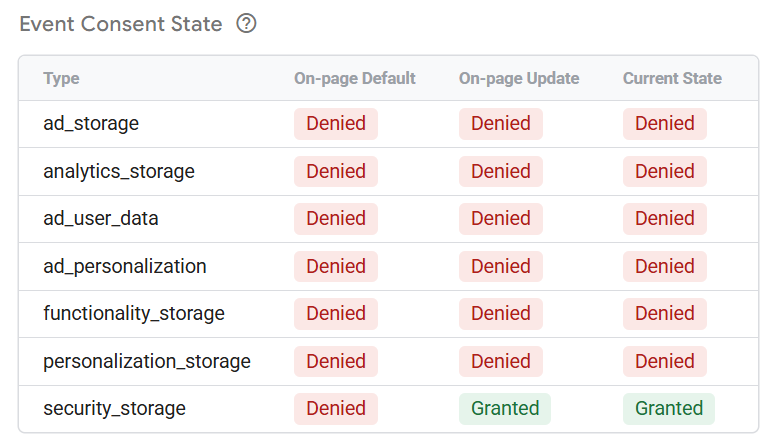Click the Event Consent State heading
The width and height of the screenshot is (781, 447).
[121, 24]
